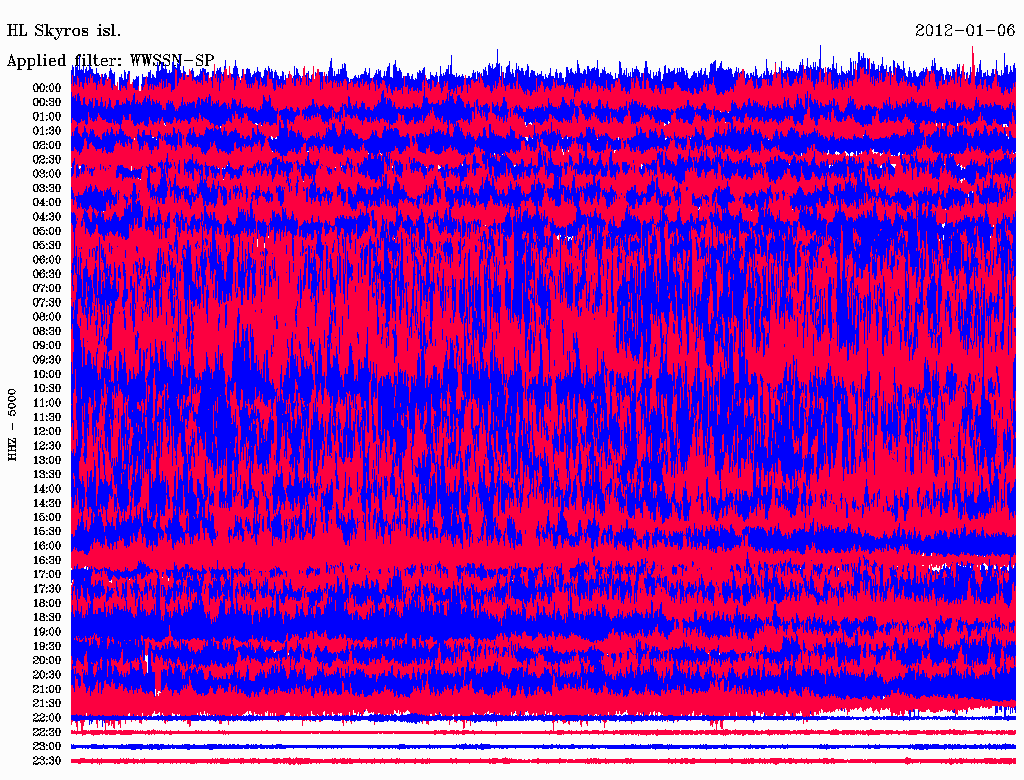The height and width of the screenshot is (780, 1024).
Task: Select the 07:30 time label
Action: point(47,302)
